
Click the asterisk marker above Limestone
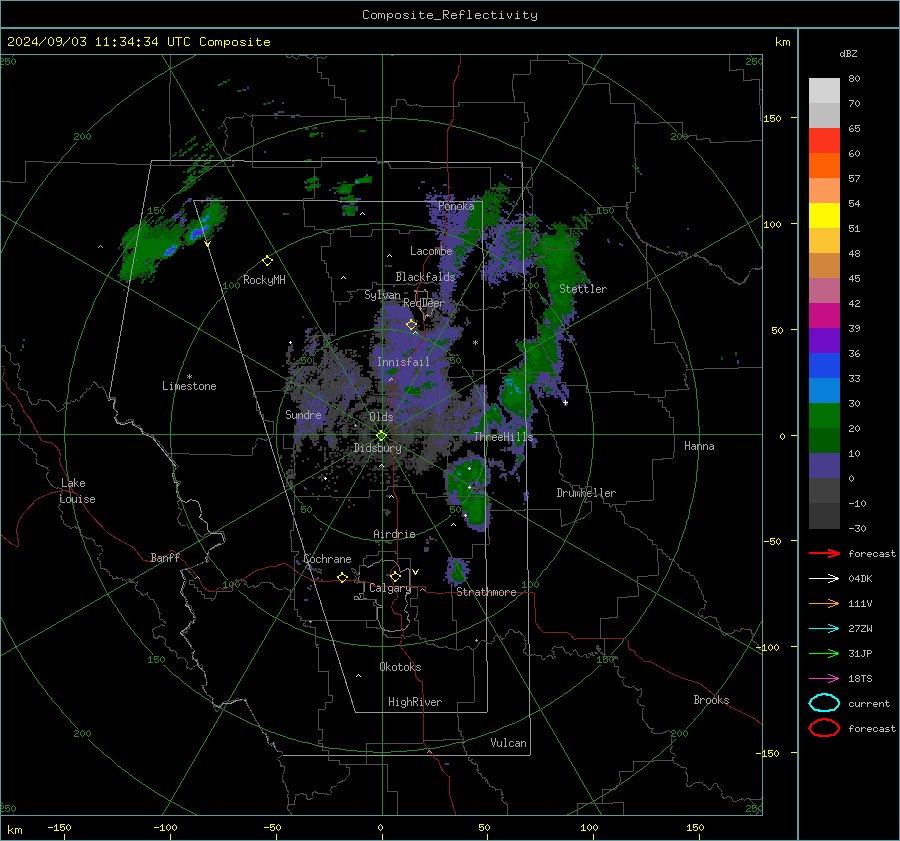(189, 377)
